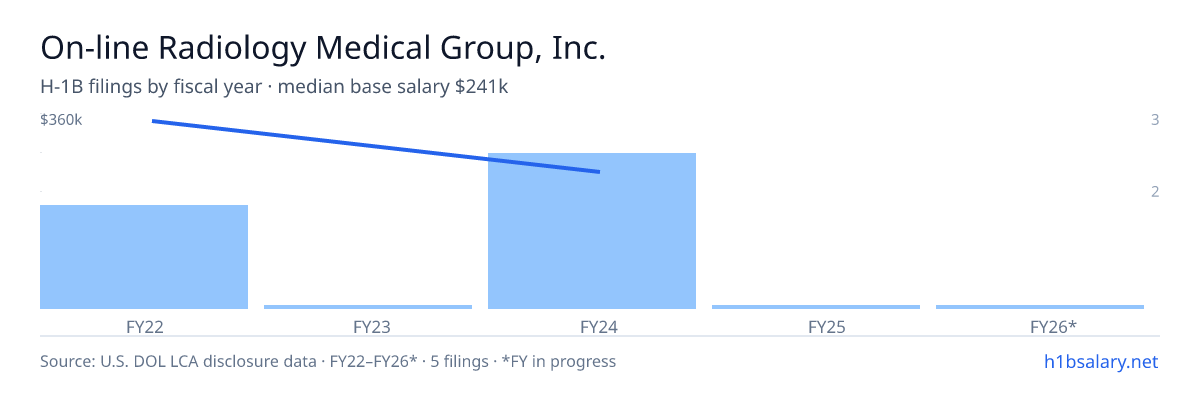Select the small FY25 bar

click(816, 307)
